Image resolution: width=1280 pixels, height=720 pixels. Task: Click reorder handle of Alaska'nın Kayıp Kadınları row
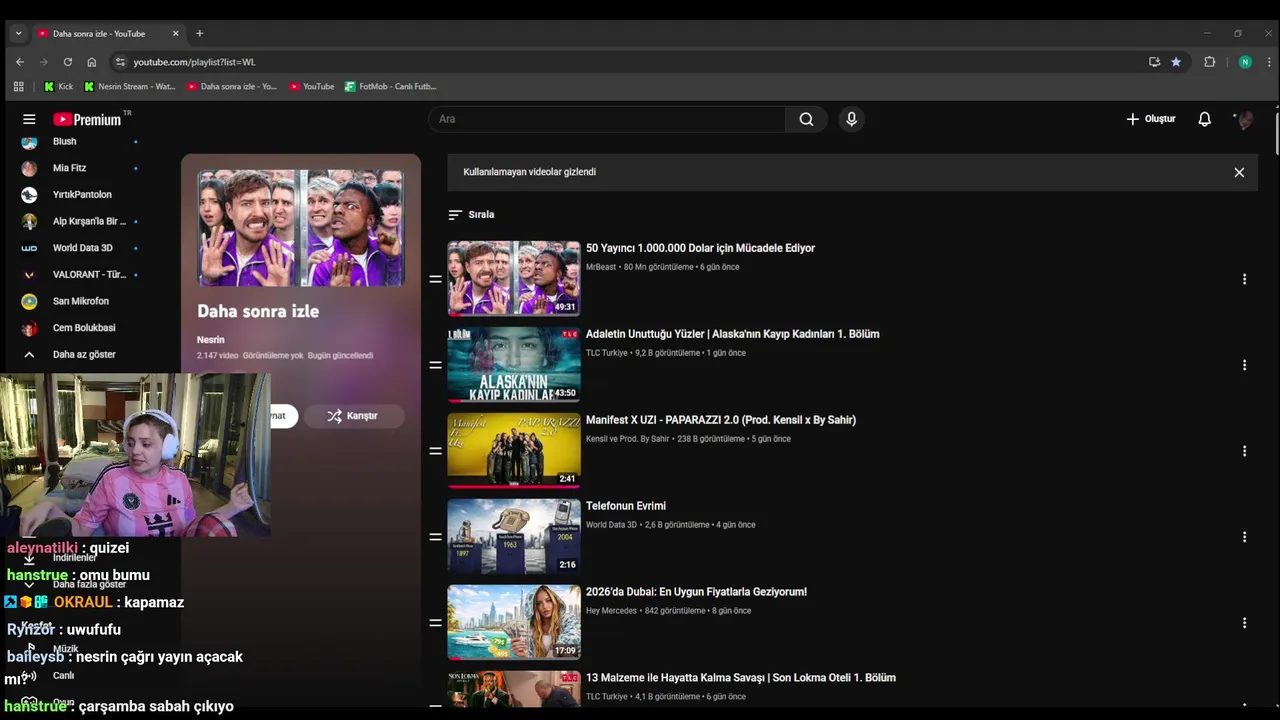[435, 365]
